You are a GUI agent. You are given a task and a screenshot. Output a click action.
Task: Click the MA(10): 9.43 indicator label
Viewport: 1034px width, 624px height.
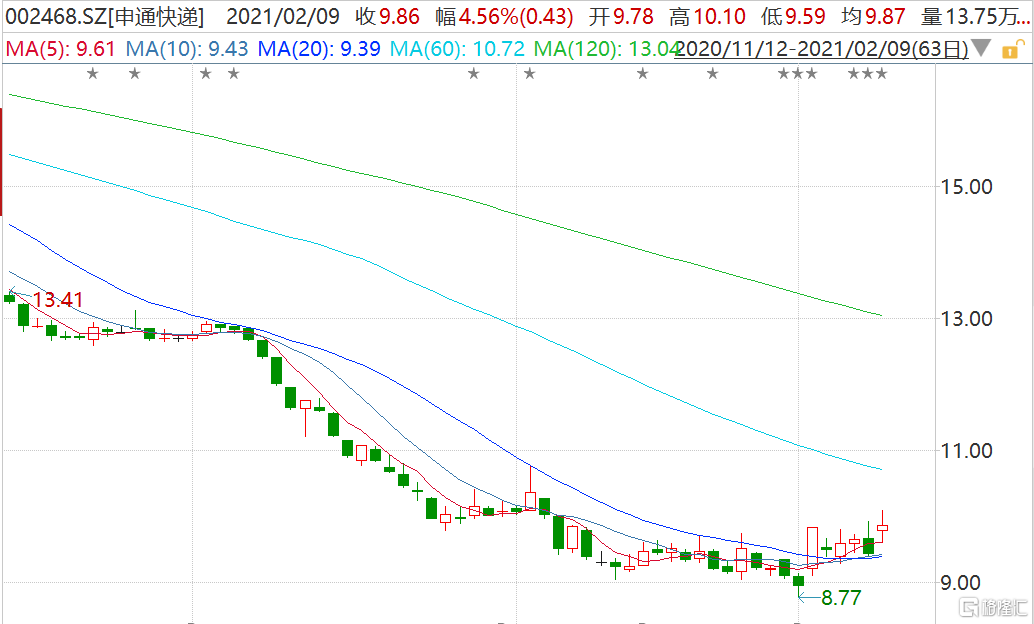(x=187, y=49)
